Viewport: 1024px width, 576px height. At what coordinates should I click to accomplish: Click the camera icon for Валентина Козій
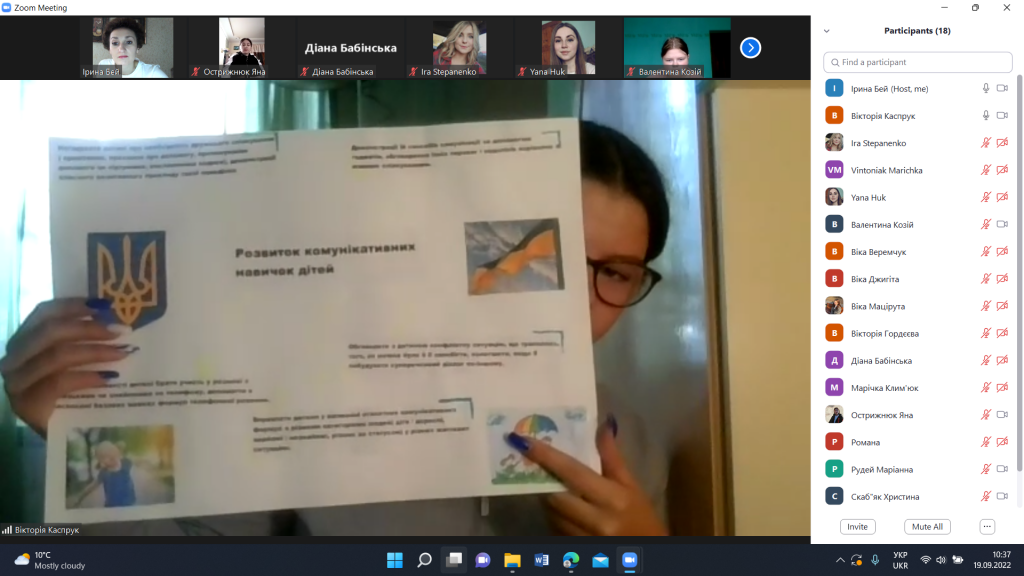[1002, 225]
